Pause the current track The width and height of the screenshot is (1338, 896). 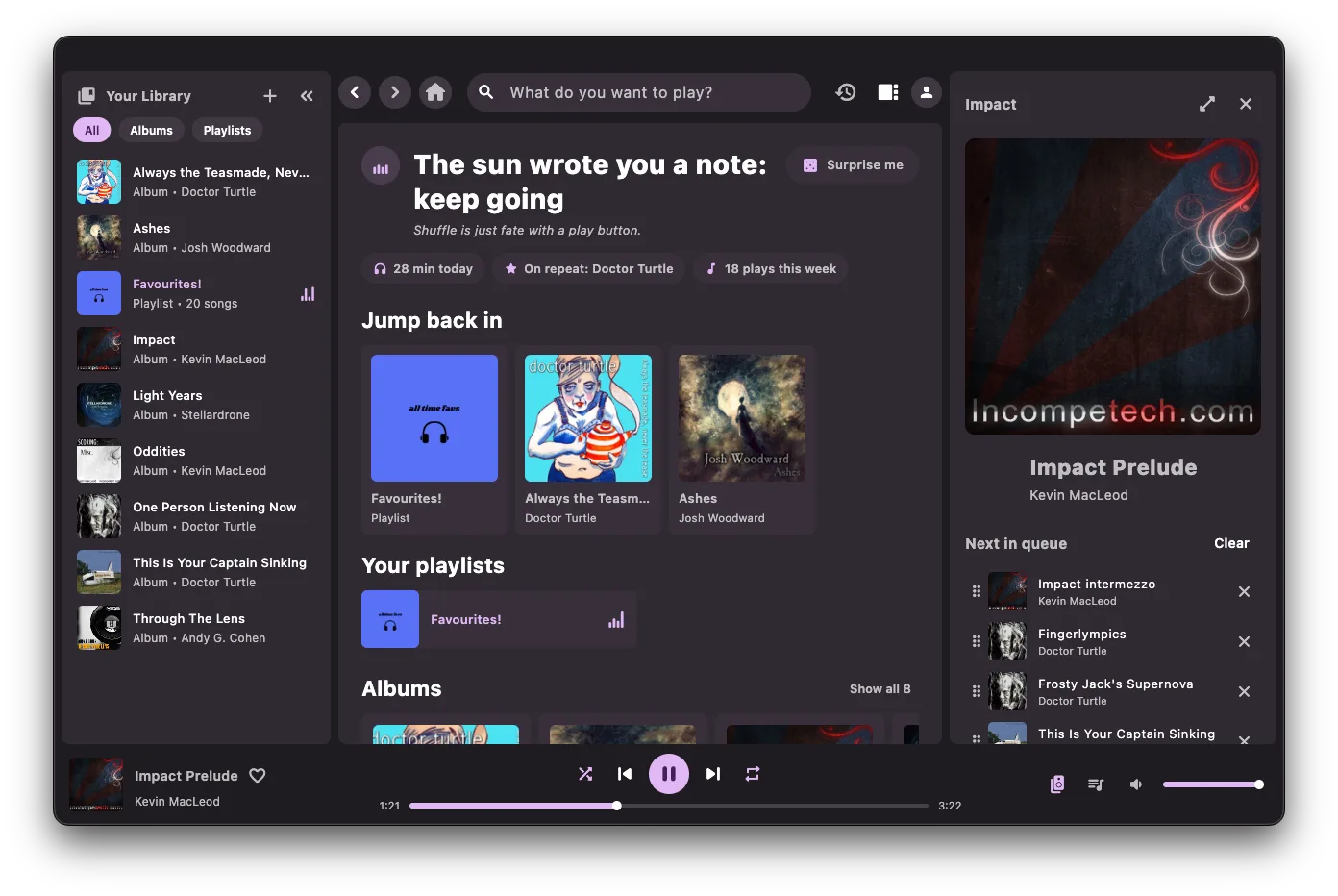point(669,774)
